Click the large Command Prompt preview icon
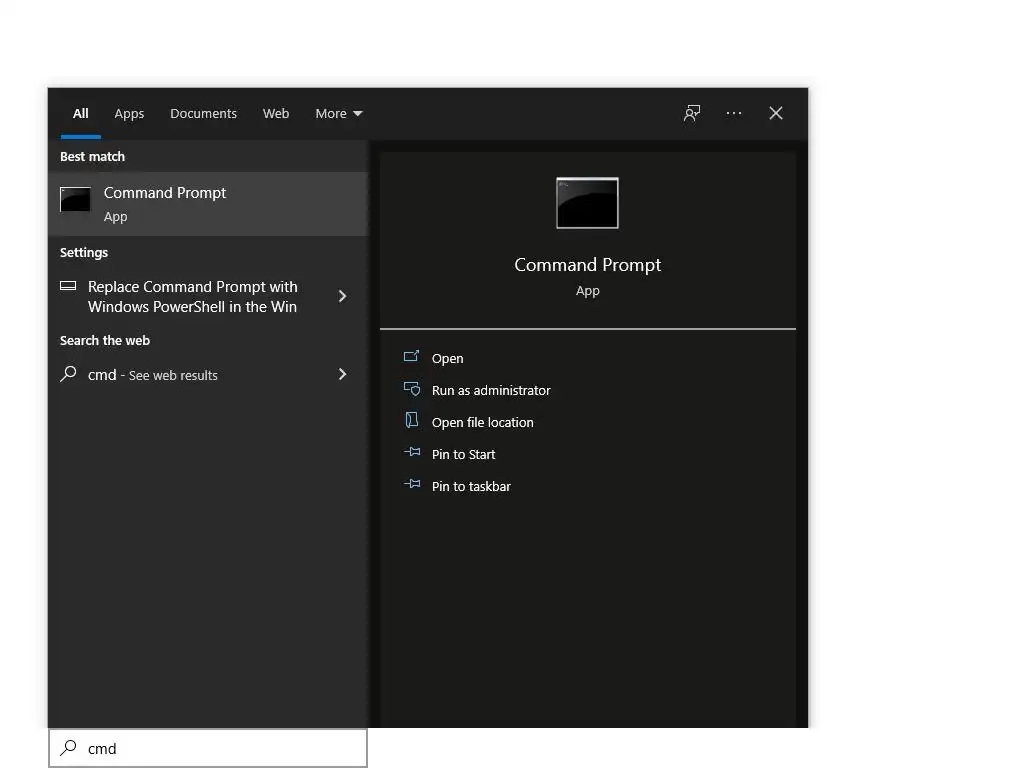The width and height of the screenshot is (1024, 768). coord(587,203)
